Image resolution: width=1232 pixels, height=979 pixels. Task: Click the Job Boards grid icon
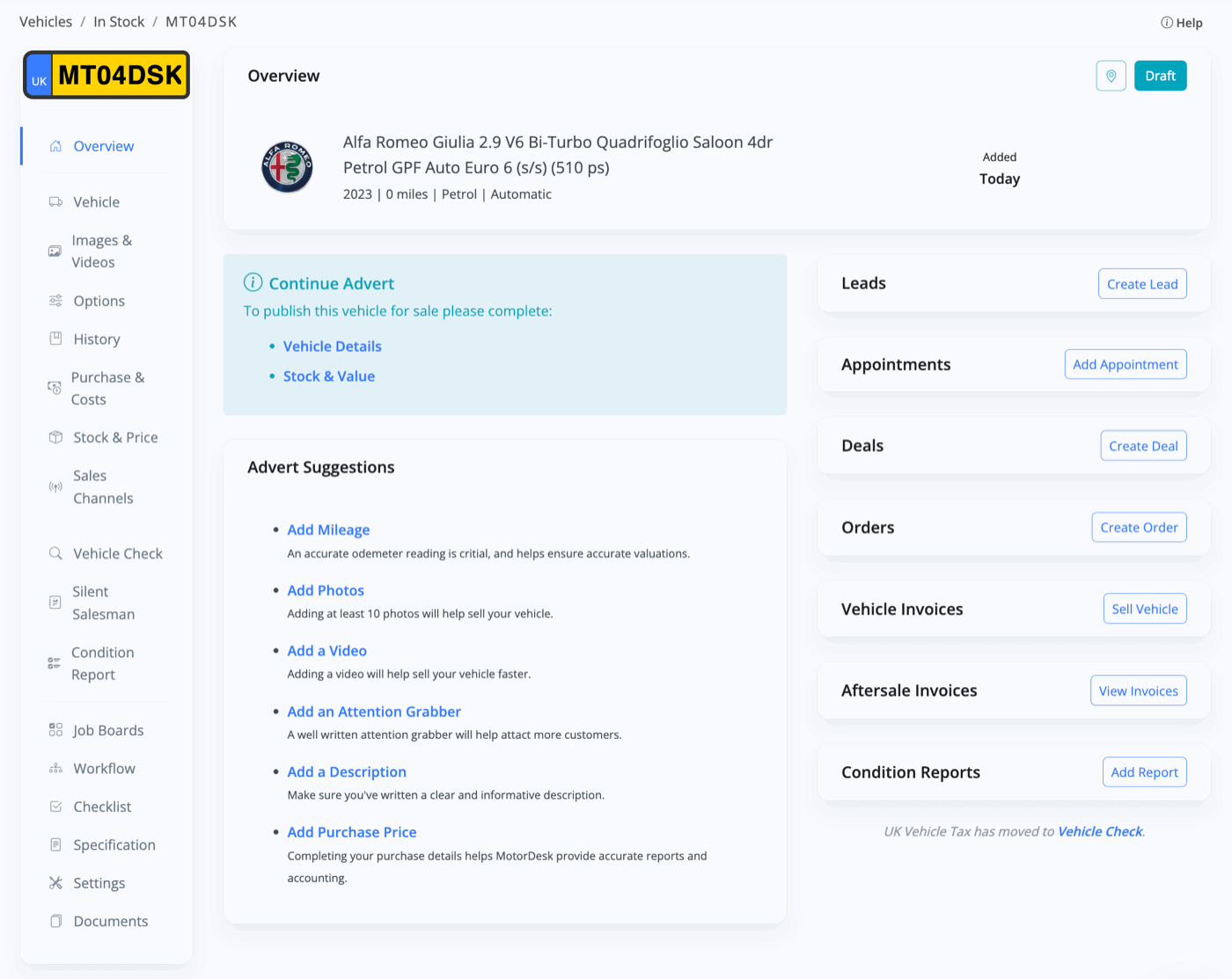coord(55,730)
